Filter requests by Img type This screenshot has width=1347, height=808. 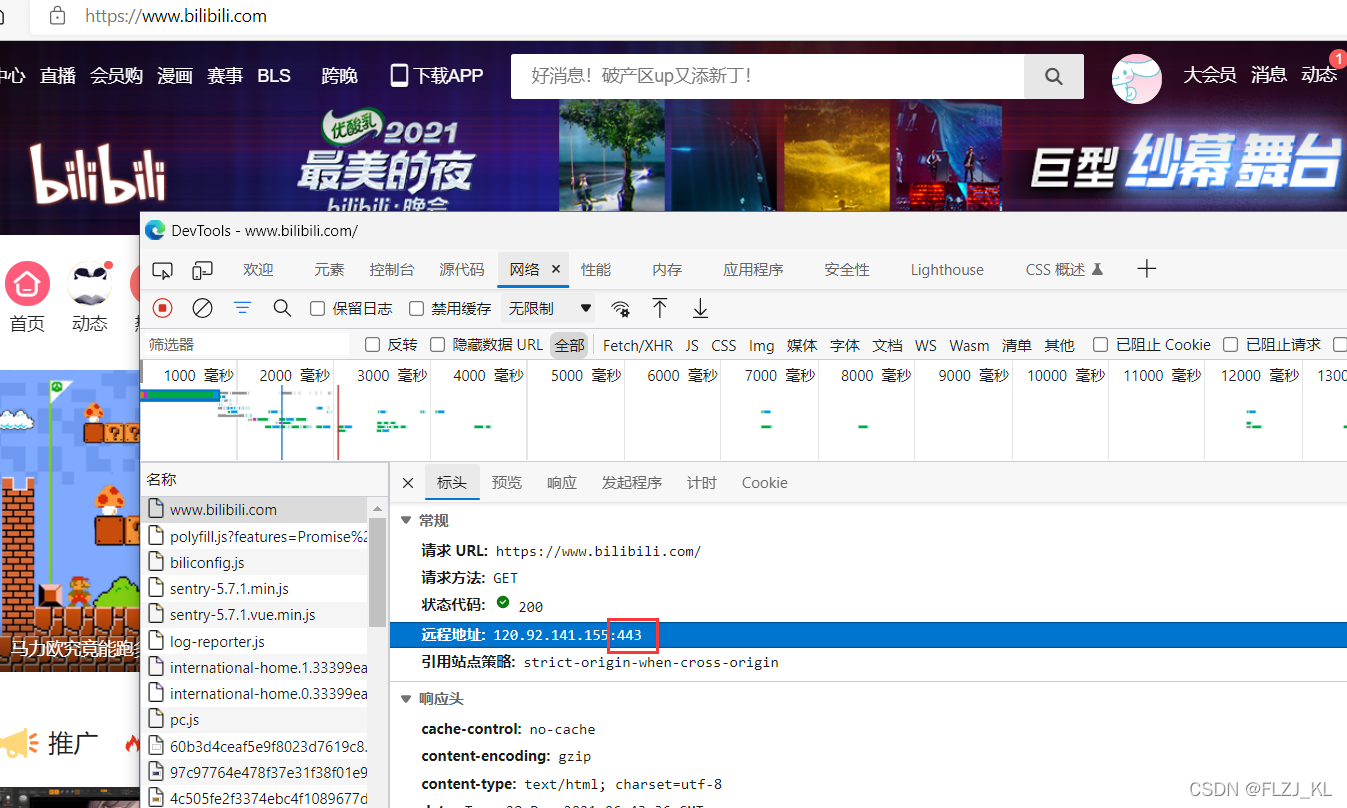pos(762,345)
